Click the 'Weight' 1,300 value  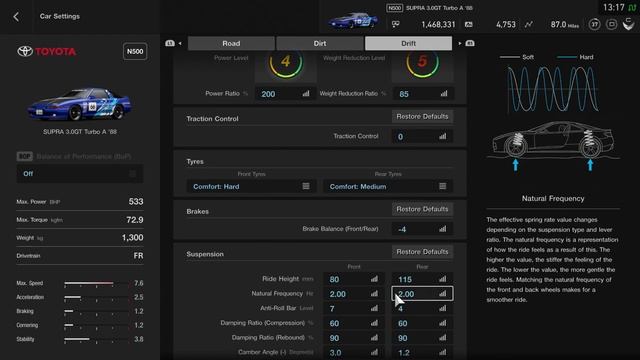pyautogui.click(x=132, y=238)
